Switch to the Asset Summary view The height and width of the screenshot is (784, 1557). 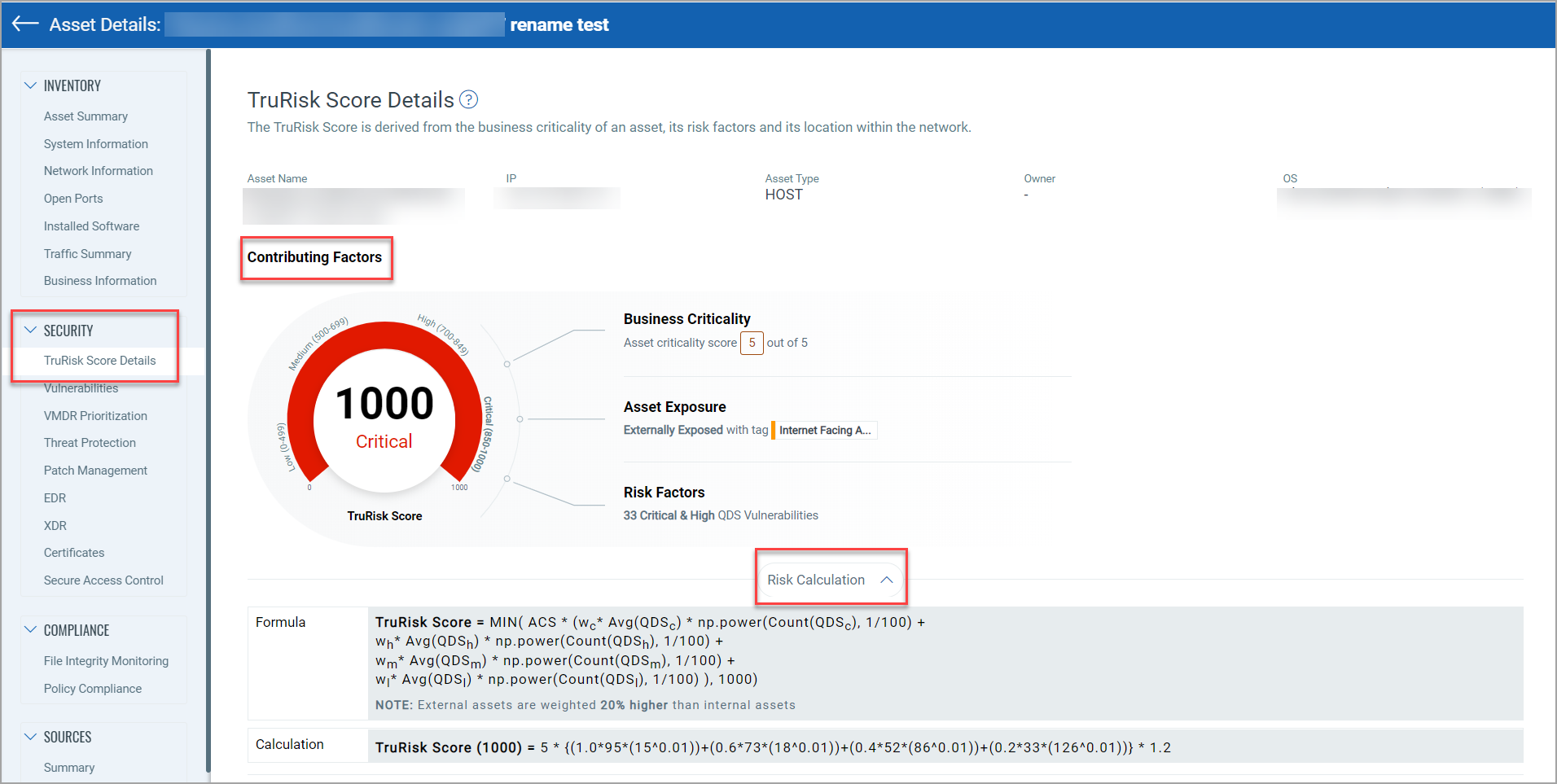coord(86,116)
